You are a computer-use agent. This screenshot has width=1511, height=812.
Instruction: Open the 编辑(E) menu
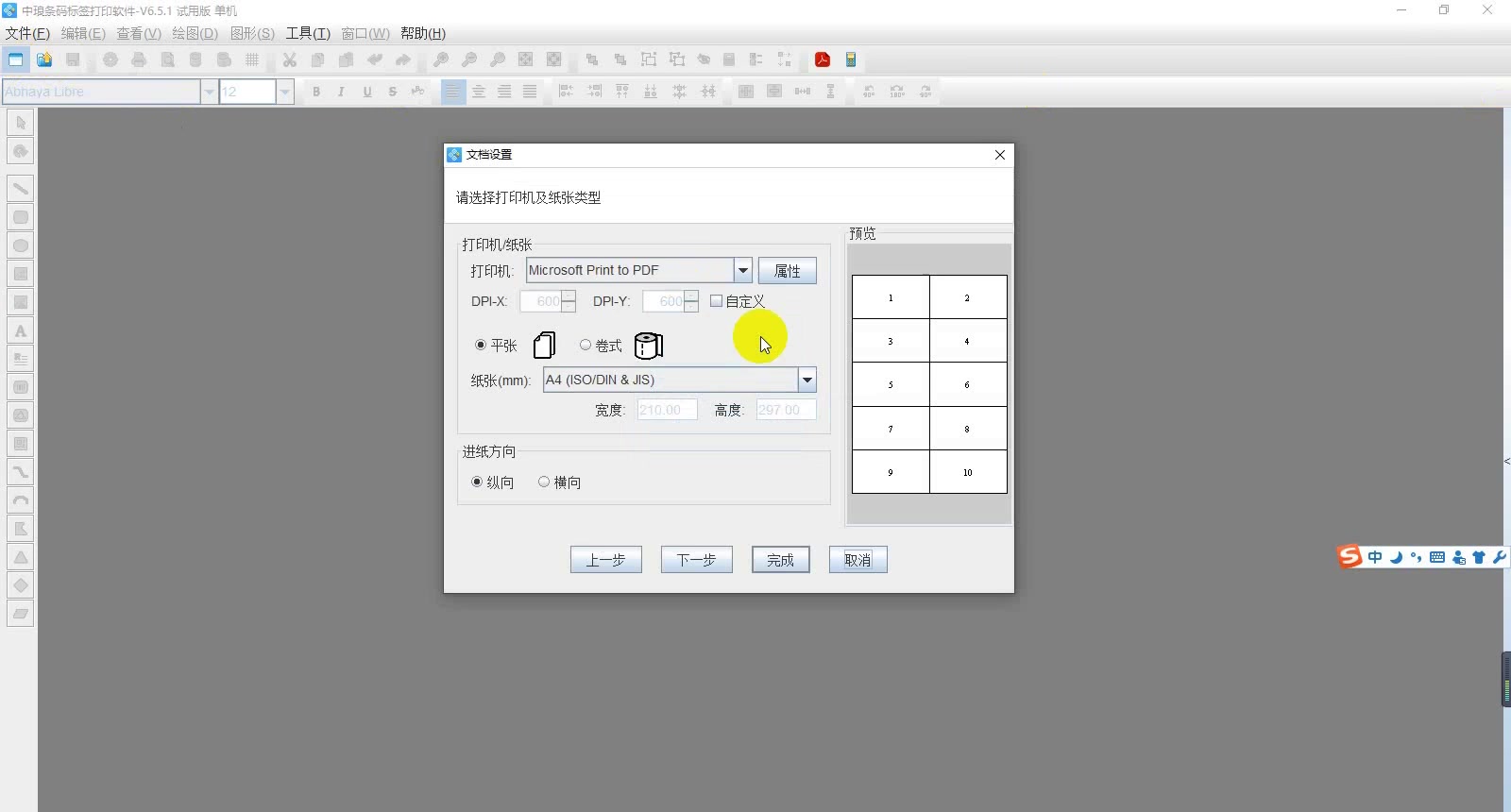[83, 33]
